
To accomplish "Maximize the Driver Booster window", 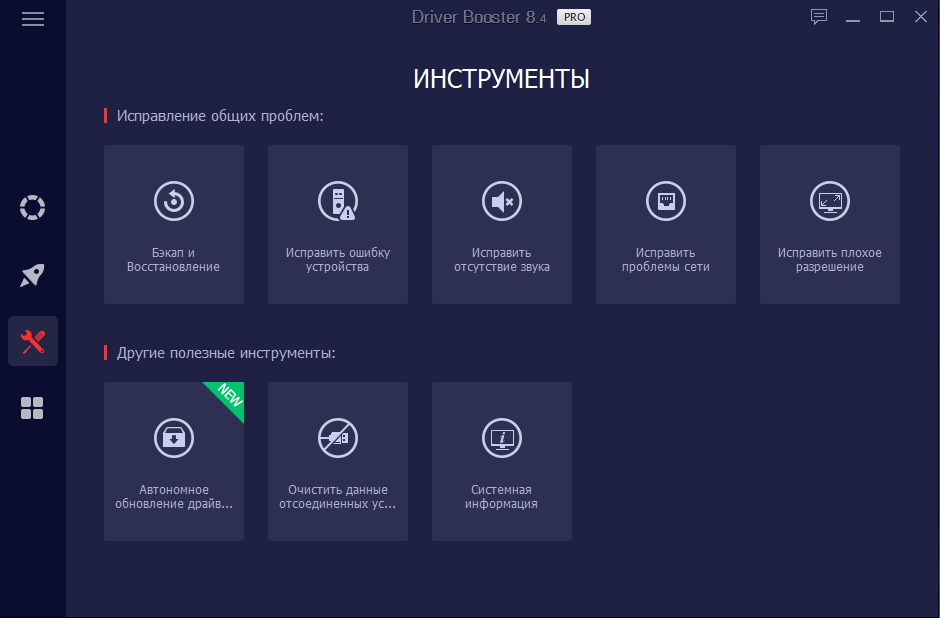I will coord(886,17).
